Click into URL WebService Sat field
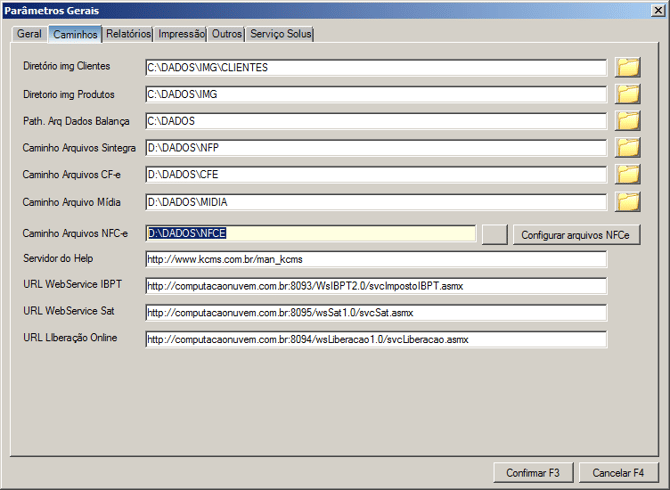Screen dimensions: 670x490 tap(375, 312)
